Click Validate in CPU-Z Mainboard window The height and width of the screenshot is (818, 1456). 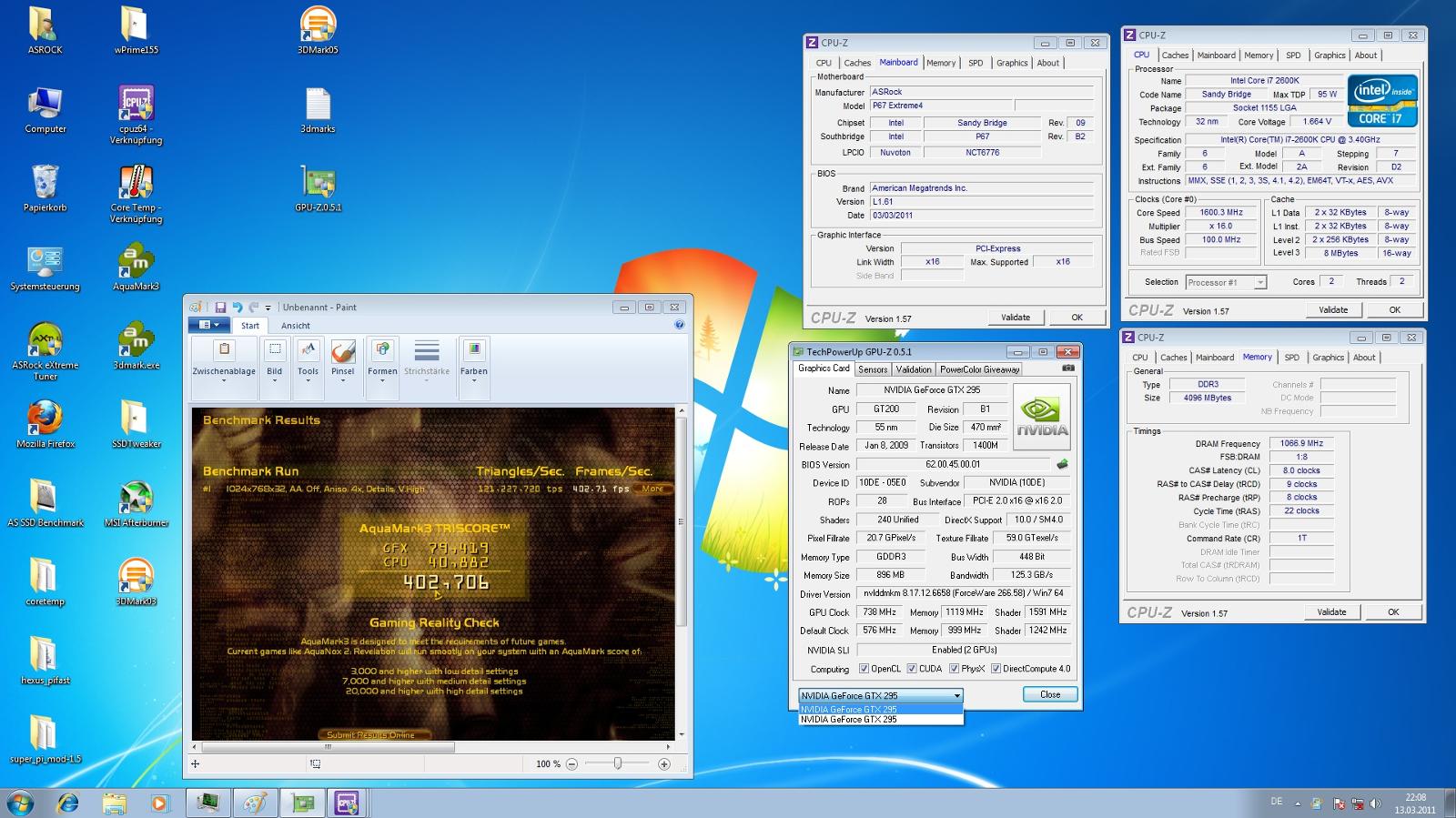pyautogui.click(x=1016, y=318)
